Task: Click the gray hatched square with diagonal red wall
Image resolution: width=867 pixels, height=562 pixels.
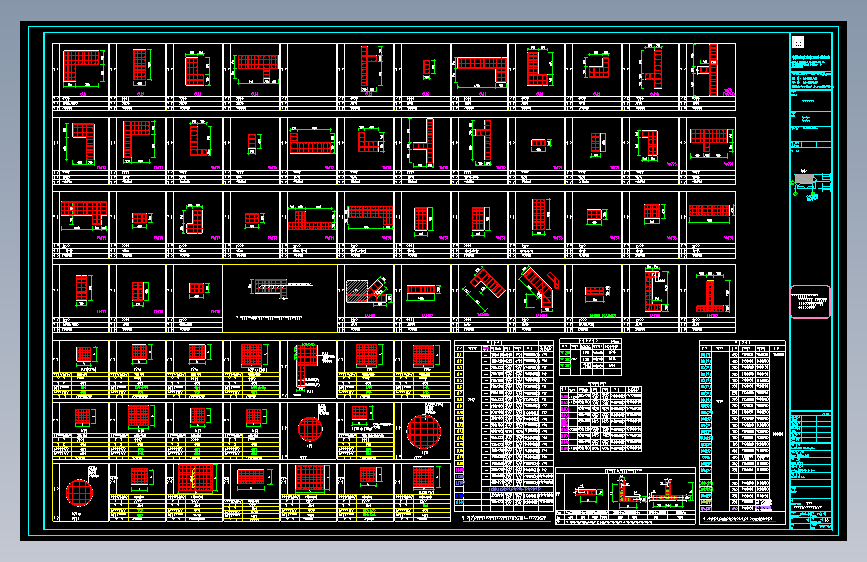Action: coord(356,290)
